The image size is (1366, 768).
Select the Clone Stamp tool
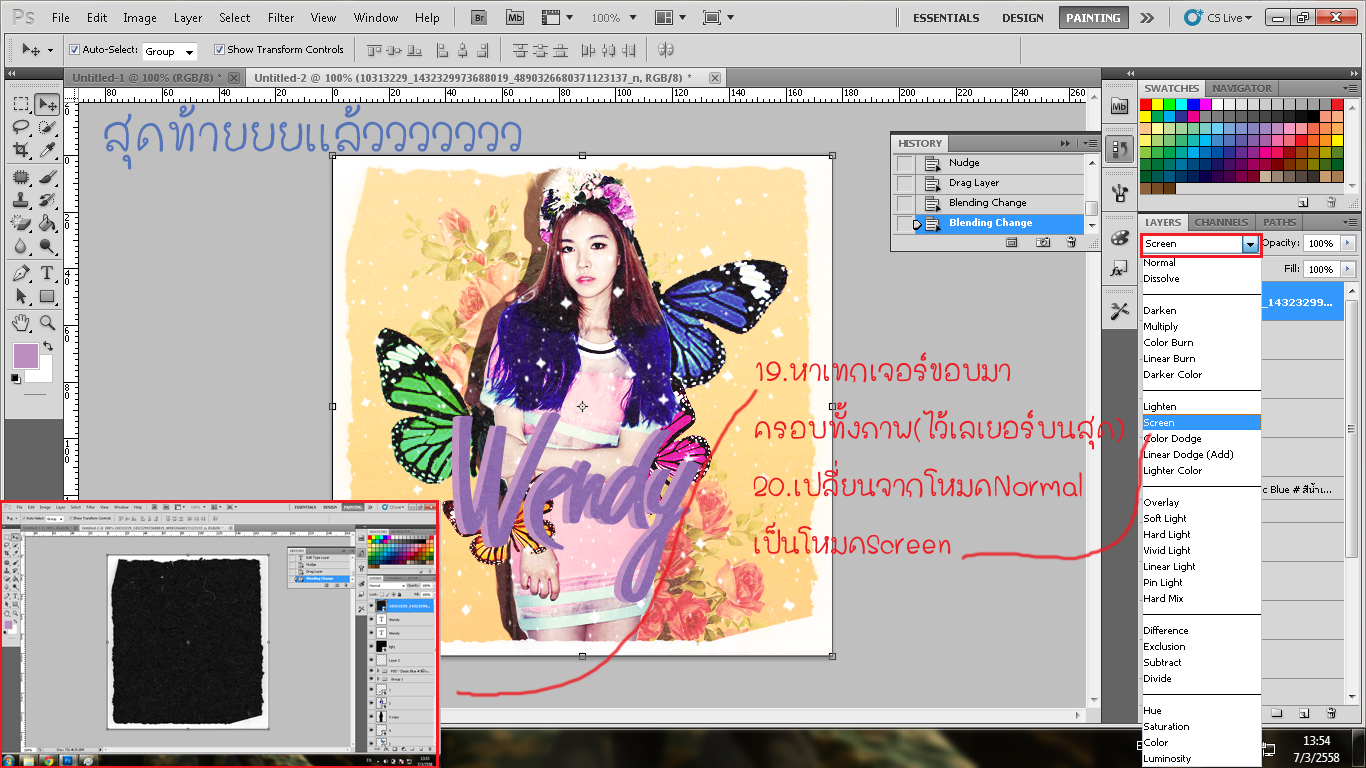[20, 200]
